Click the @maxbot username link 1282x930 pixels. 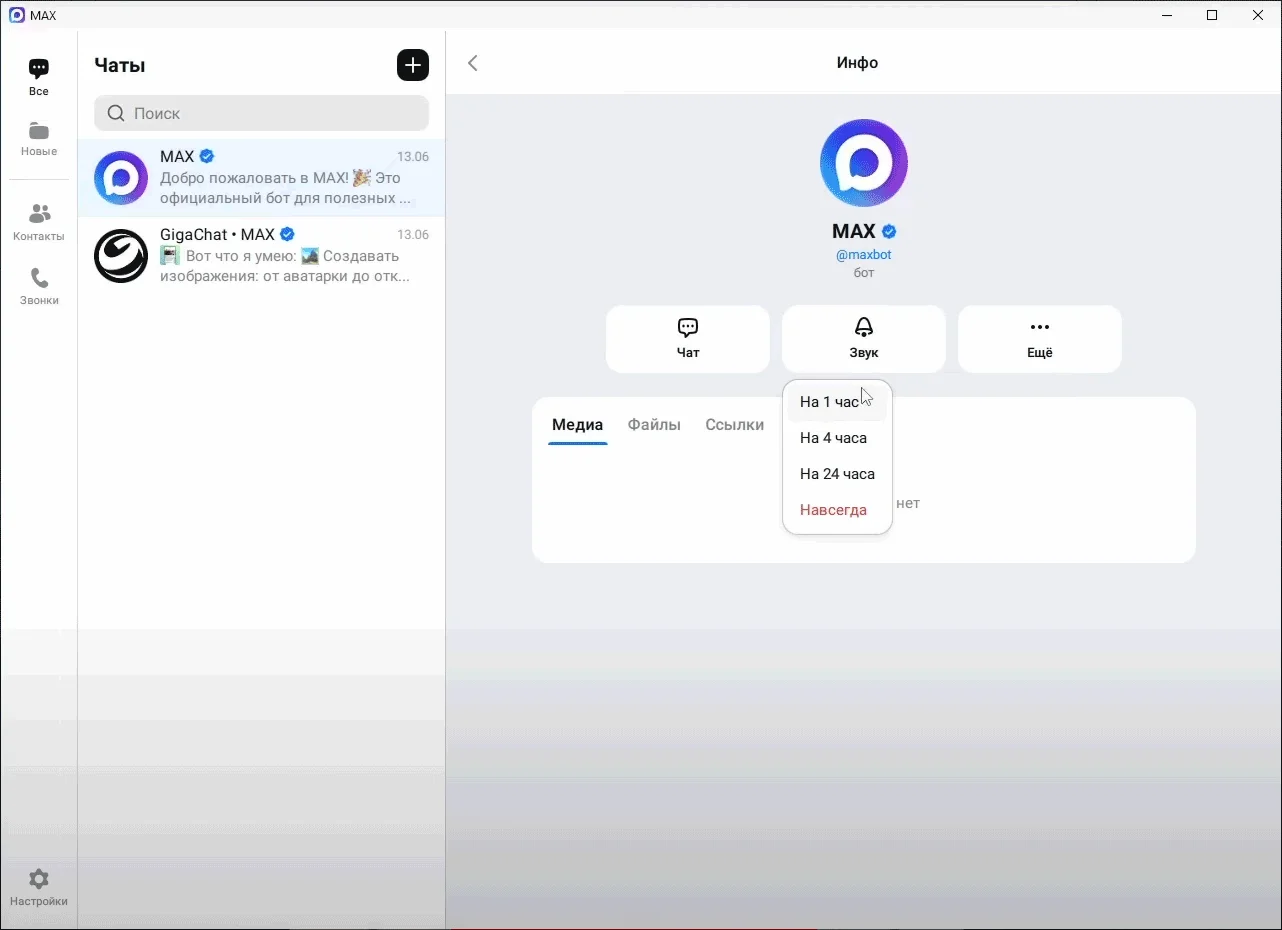(x=863, y=255)
